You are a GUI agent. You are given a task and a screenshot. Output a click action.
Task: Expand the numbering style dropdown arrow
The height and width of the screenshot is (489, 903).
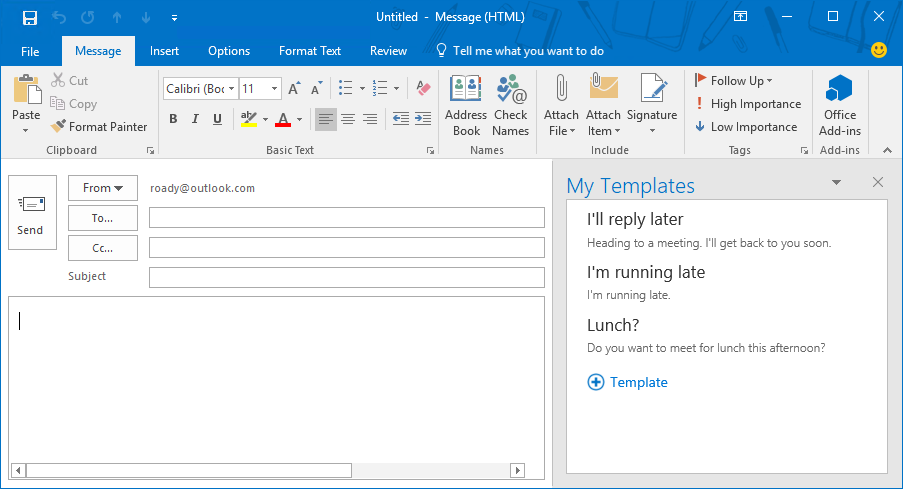pos(396,89)
